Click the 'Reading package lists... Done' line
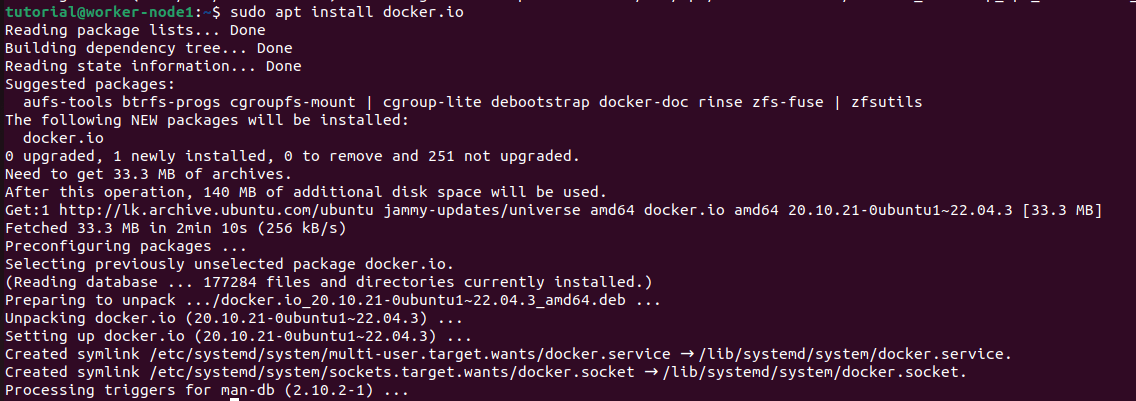The width and height of the screenshot is (1136, 401). point(135,30)
